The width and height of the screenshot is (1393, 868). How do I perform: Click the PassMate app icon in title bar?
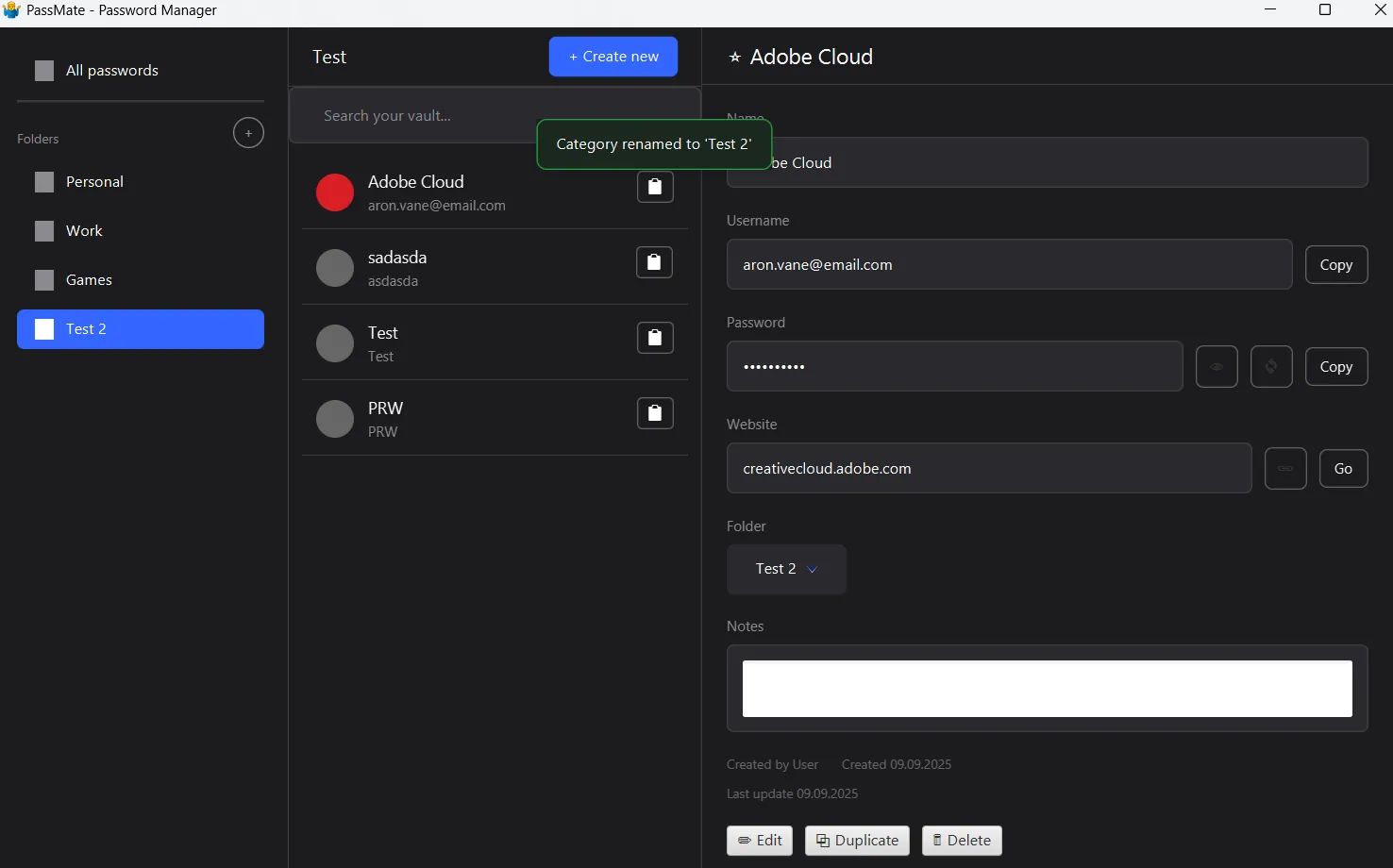coord(11,10)
